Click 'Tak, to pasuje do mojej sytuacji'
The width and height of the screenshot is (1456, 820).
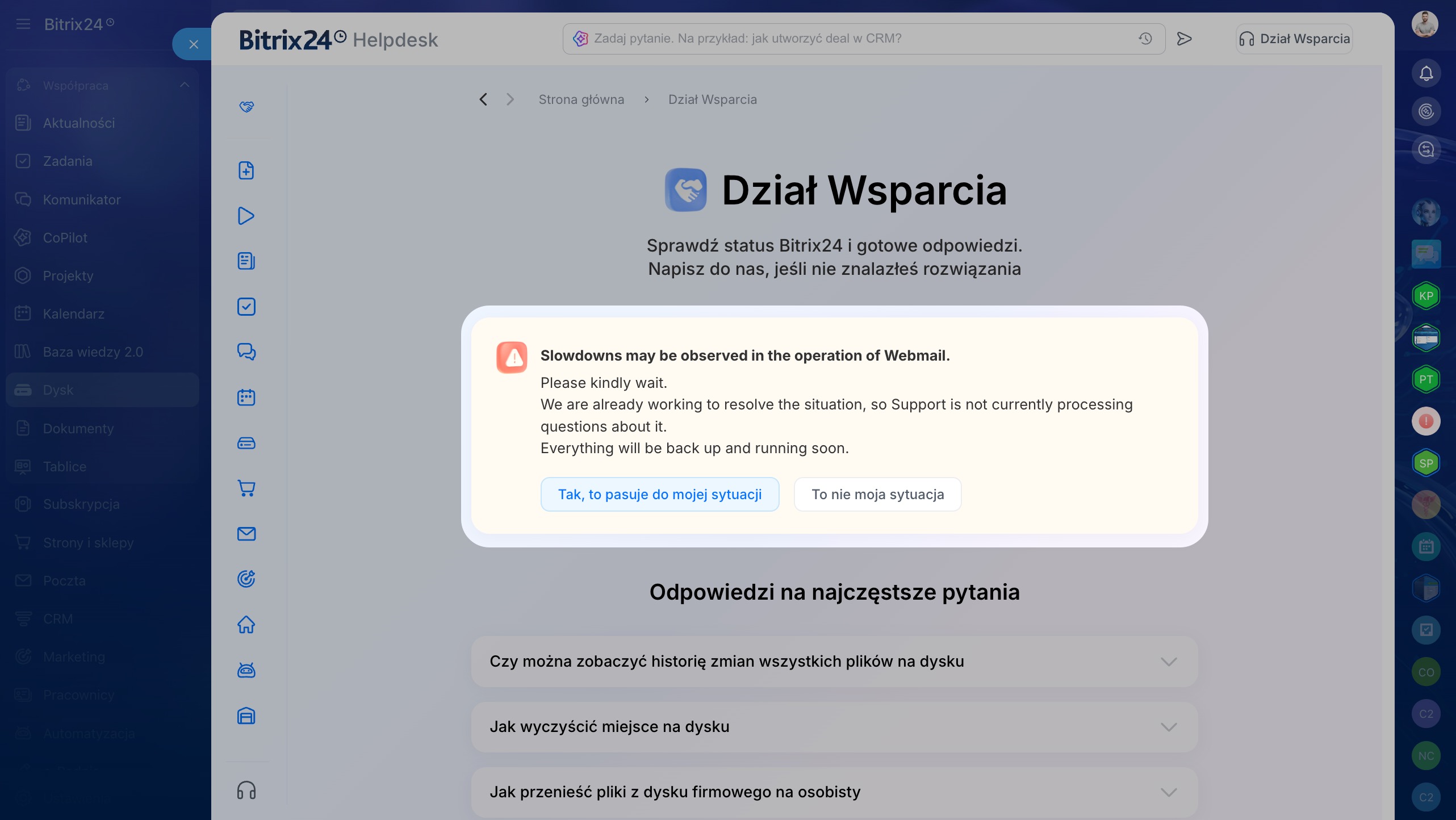pyautogui.click(x=660, y=494)
